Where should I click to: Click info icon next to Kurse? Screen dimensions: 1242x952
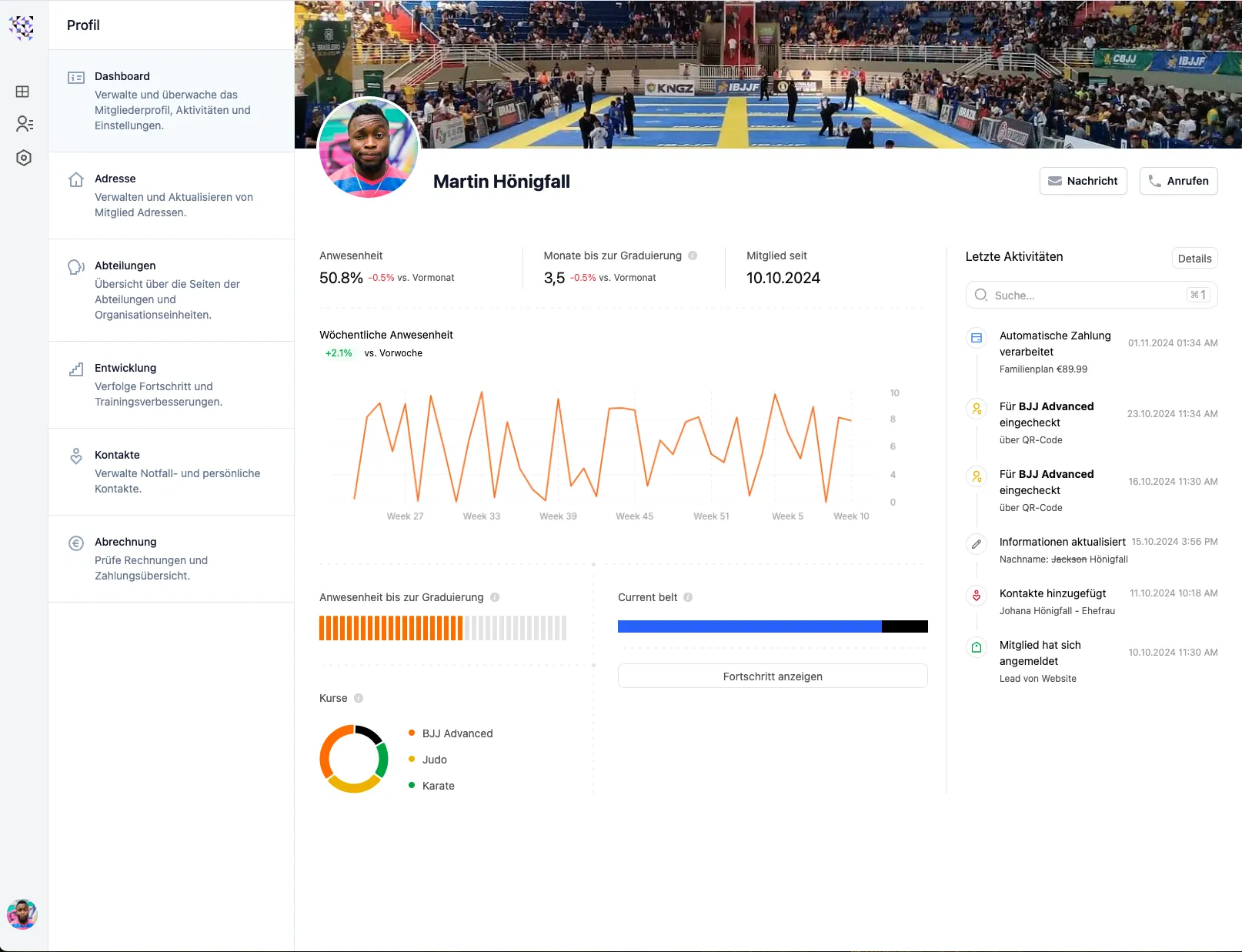point(359,698)
